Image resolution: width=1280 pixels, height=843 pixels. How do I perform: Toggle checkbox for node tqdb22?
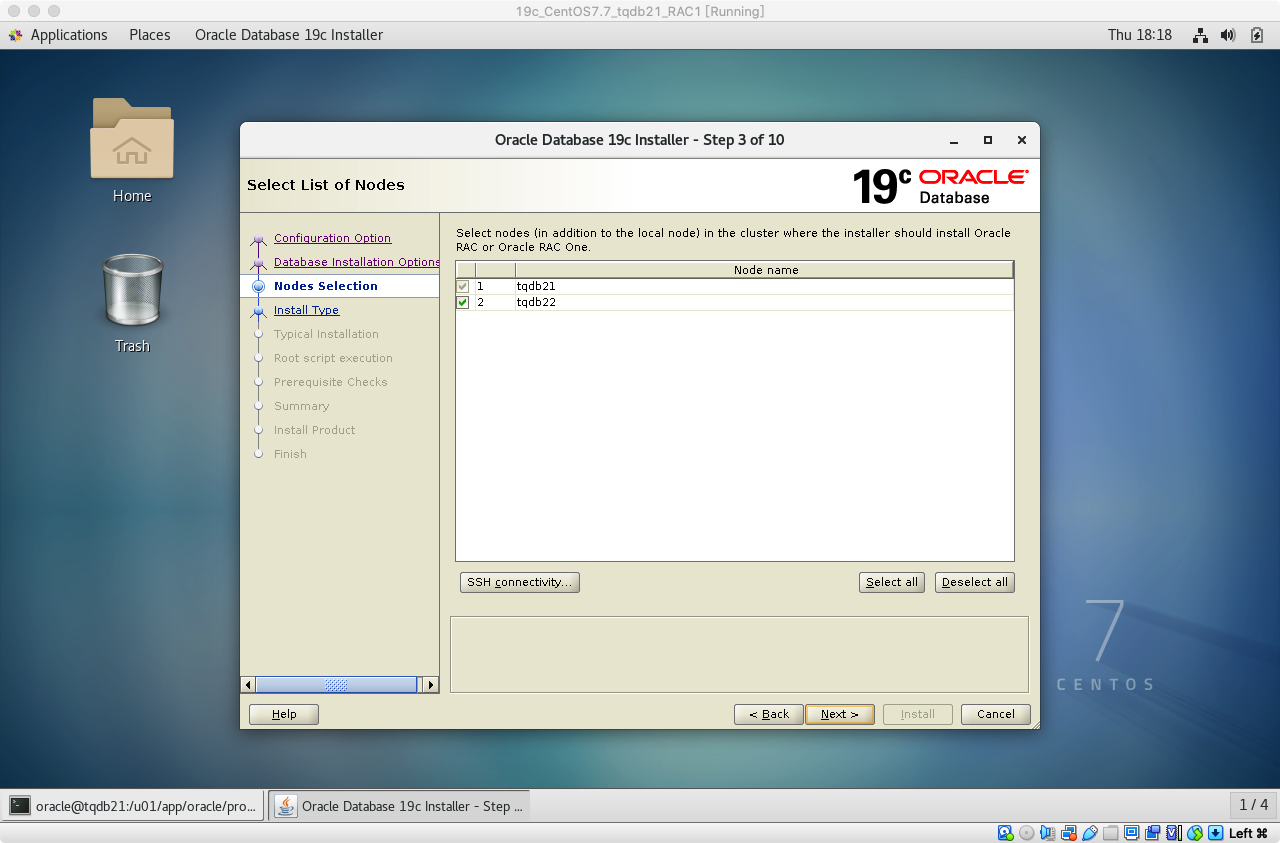463,302
